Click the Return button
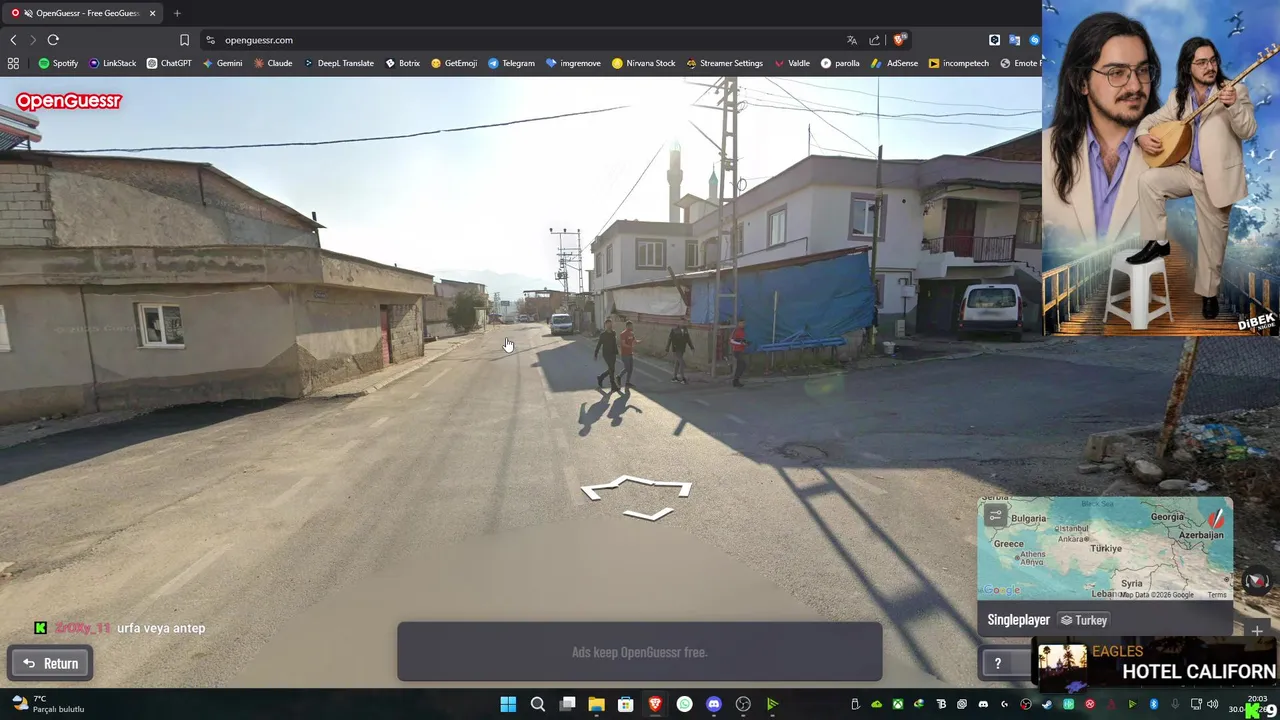The width and height of the screenshot is (1280, 720). click(x=50, y=663)
